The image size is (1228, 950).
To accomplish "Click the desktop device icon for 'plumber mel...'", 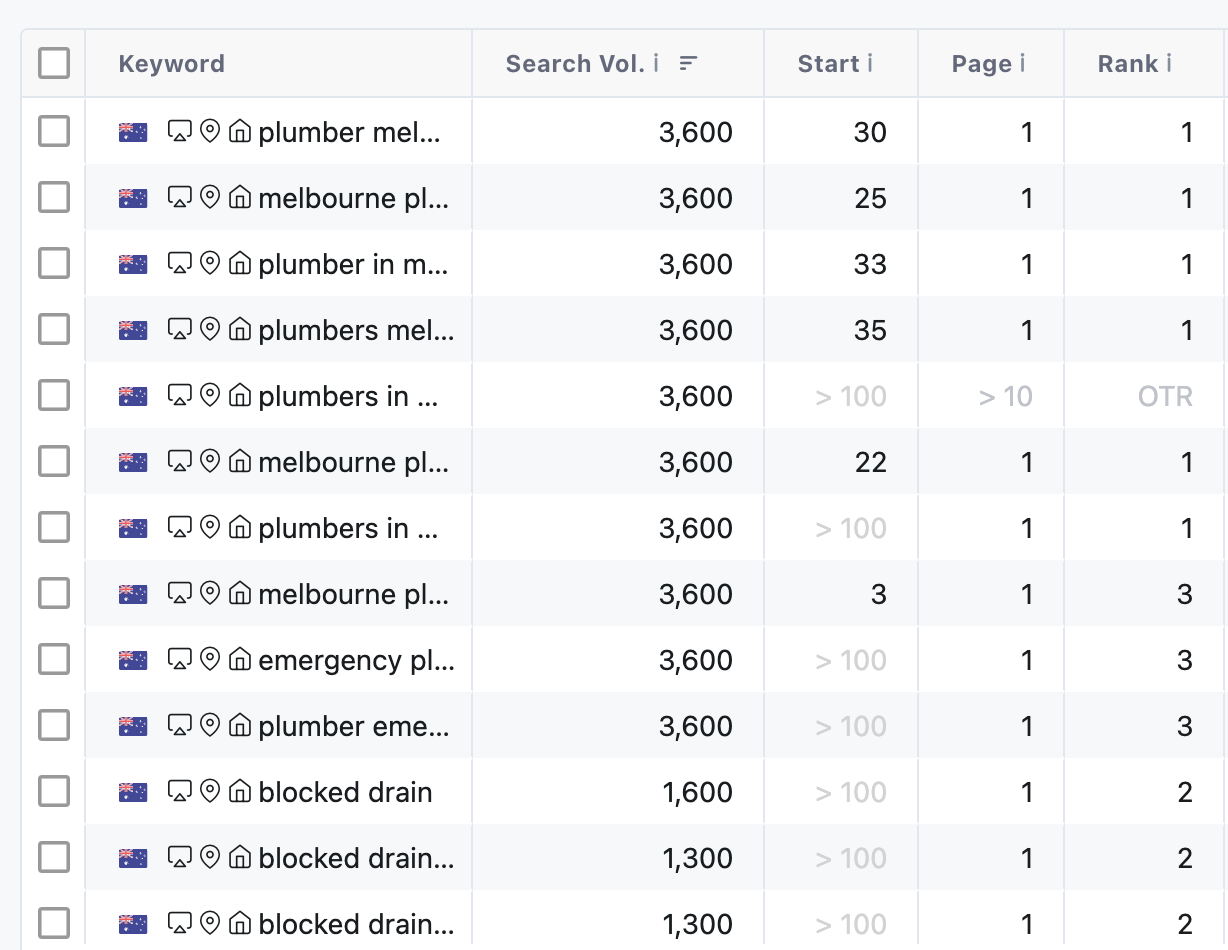I will click(181, 131).
